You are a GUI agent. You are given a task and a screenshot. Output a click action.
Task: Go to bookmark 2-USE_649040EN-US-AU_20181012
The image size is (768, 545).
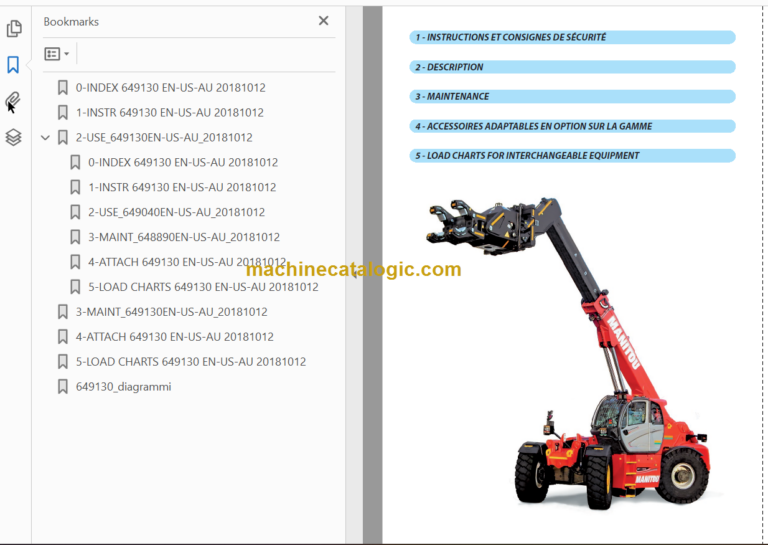tap(176, 213)
